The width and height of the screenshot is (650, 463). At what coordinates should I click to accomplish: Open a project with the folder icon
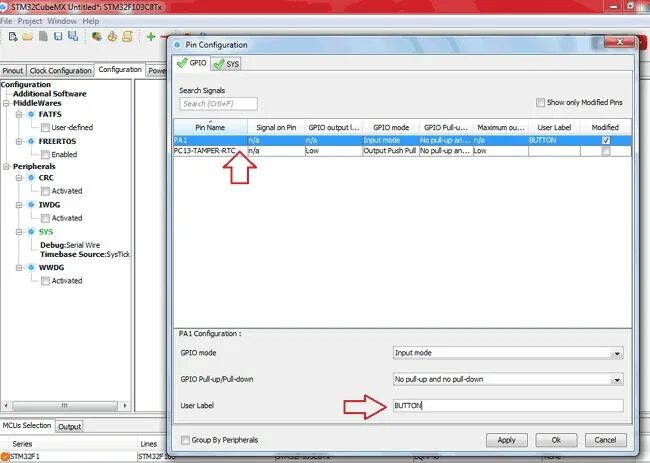27,37
